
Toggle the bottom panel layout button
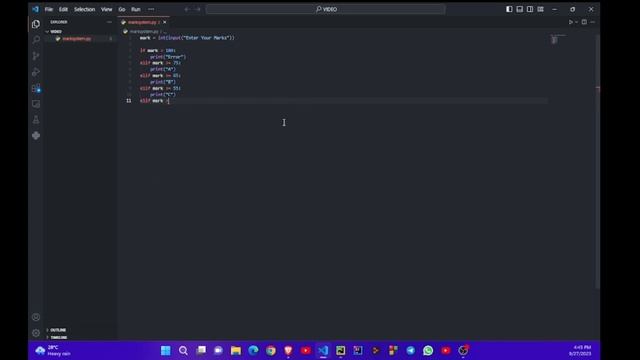click(520, 9)
